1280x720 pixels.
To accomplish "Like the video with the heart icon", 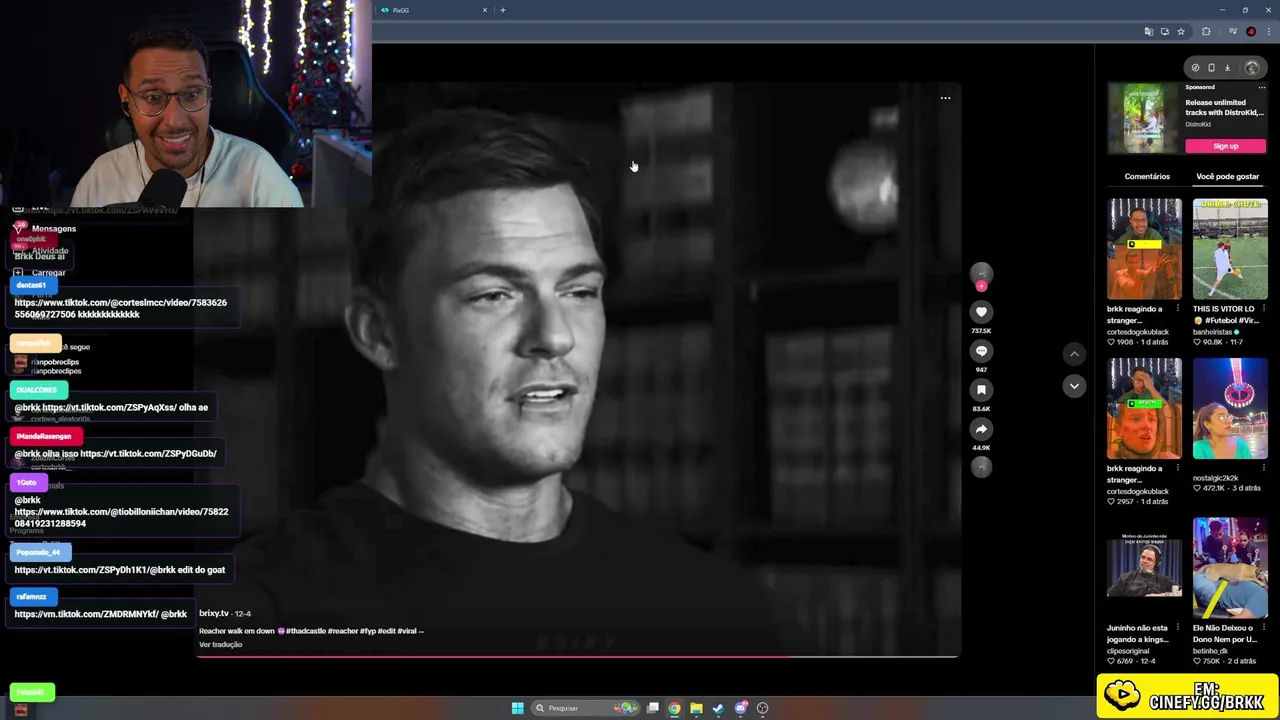I will click(x=981, y=312).
